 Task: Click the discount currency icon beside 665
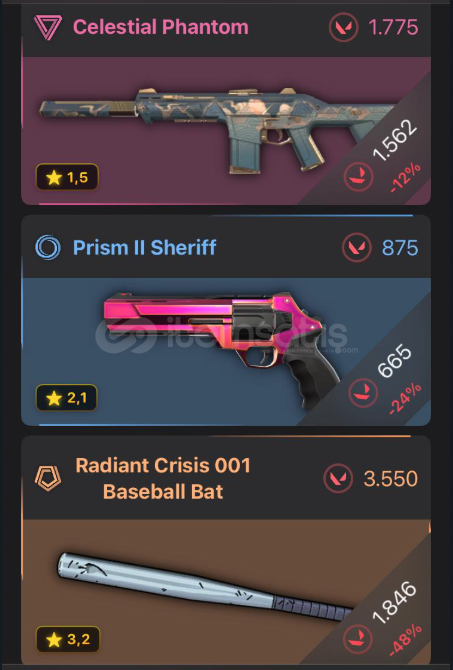tap(363, 393)
